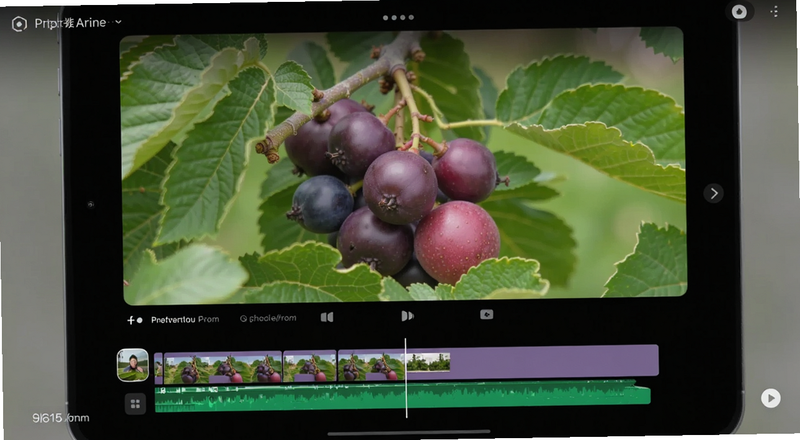The width and height of the screenshot is (800, 440).
Task: Click the berry video preview image
Action: point(404,166)
